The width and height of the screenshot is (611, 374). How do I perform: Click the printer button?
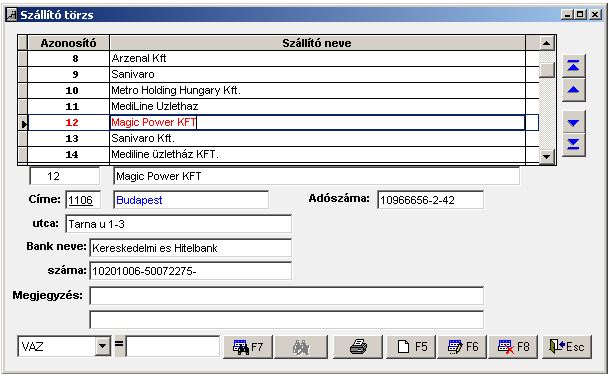(x=358, y=347)
